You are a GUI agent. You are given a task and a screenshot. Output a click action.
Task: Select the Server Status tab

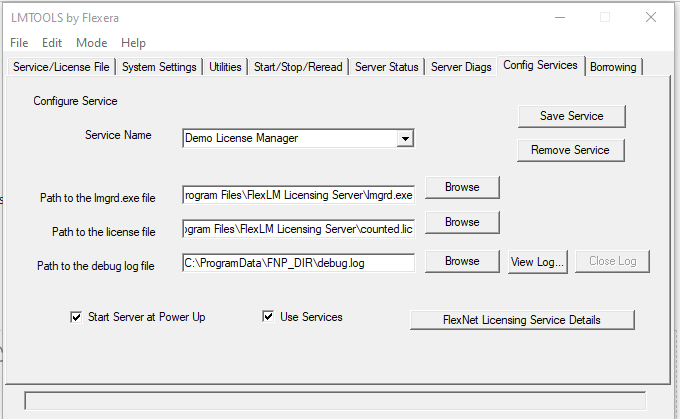coord(386,67)
